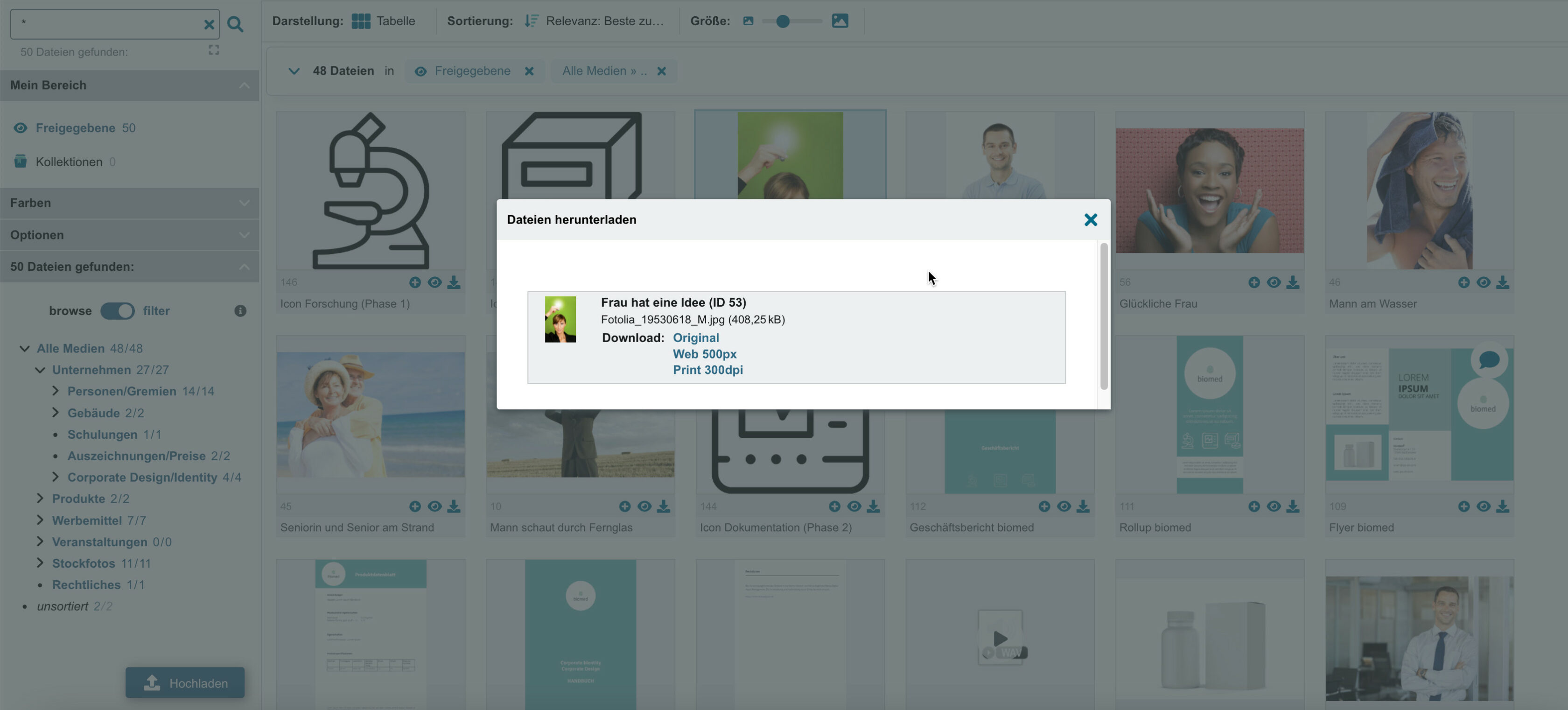
Task: Add Mann am Wasser to collection
Action: [1464, 282]
